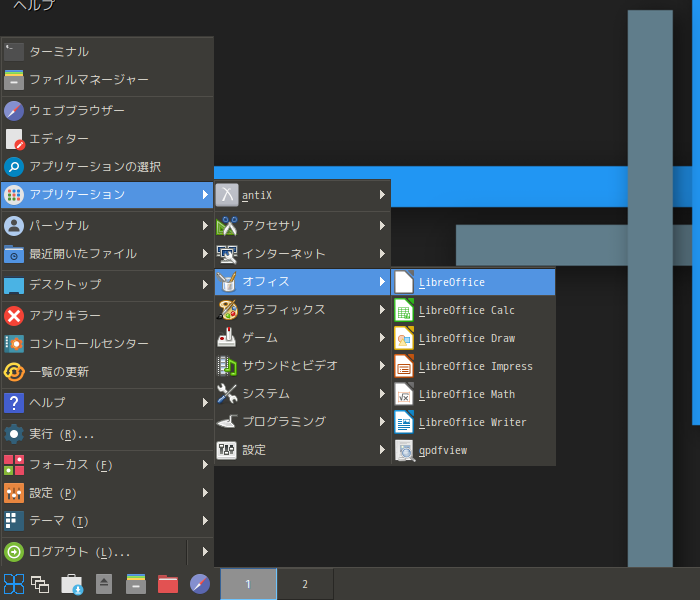The image size is (700, 600).
Task: Click the terminal icon in menu
Action: [x=14, y=52]
